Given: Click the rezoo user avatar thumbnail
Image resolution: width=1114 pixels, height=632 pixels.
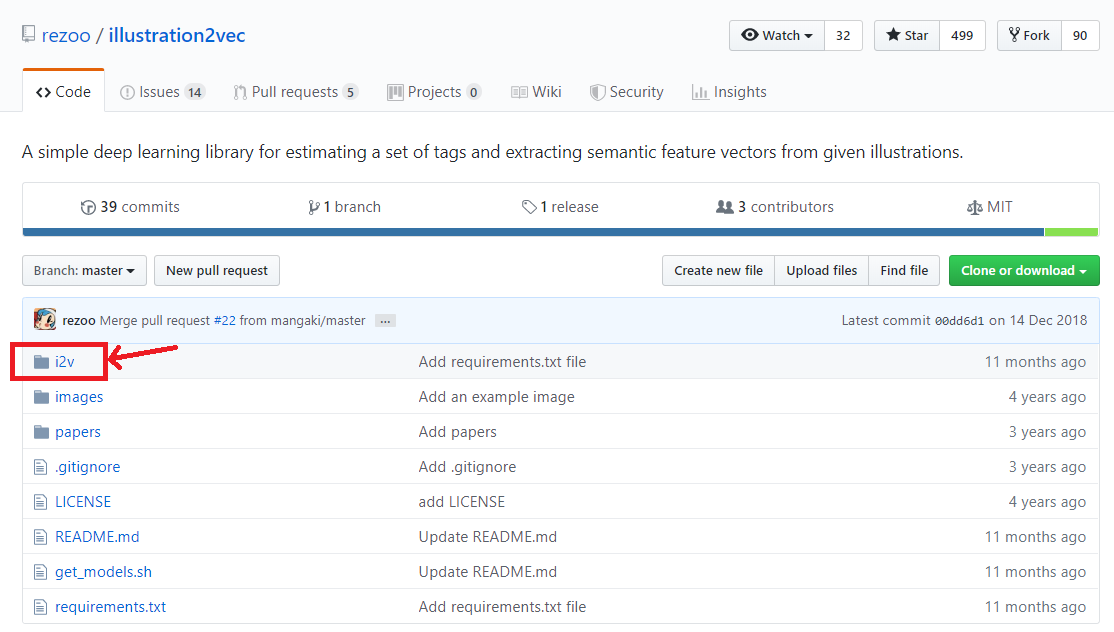Looking at the screenshot, I should click(x=45, y=320).
